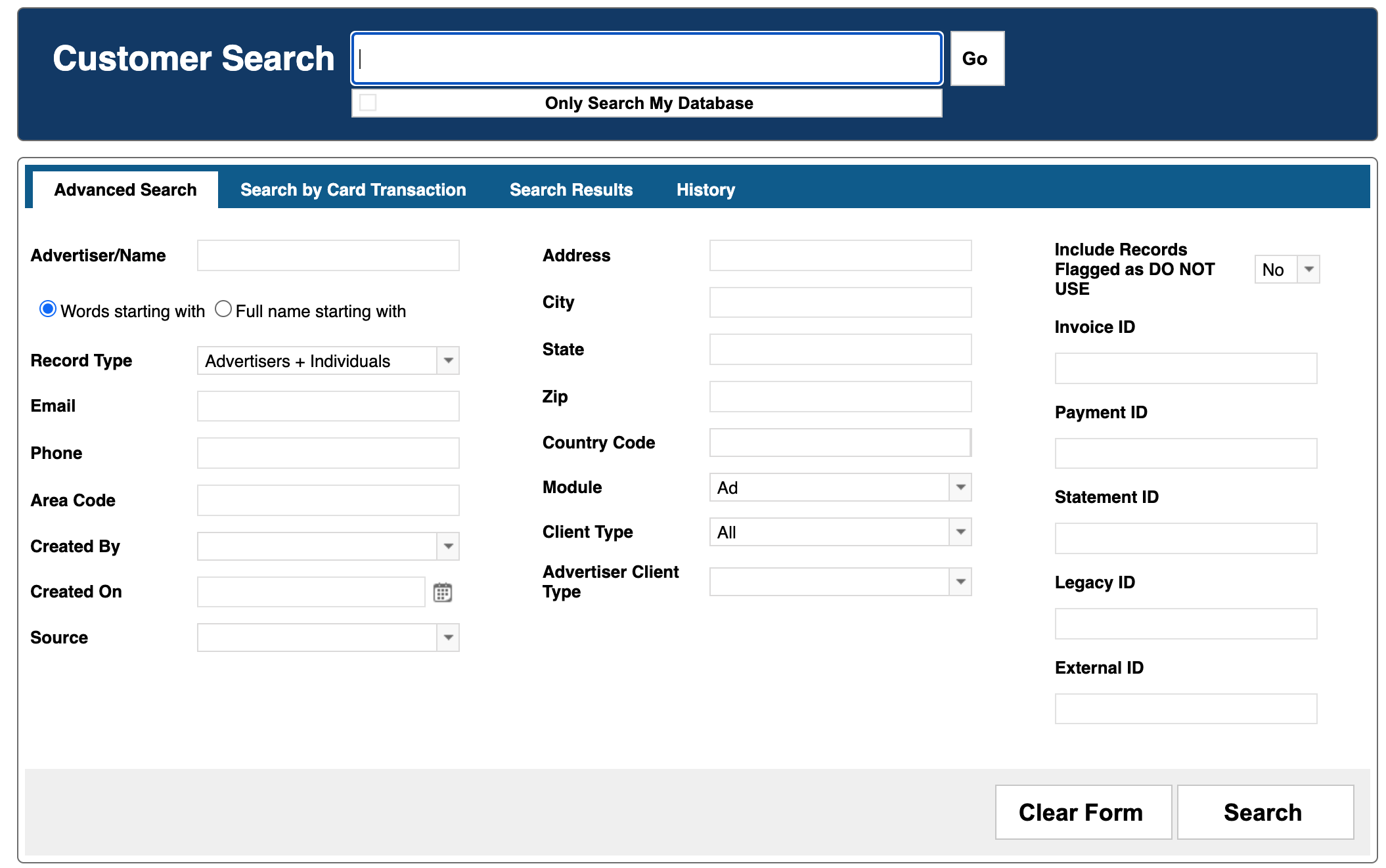The height and width of the screenshot is (868, 1386).
Task: Open the Created By dropdown
Action: click(448, 546)
